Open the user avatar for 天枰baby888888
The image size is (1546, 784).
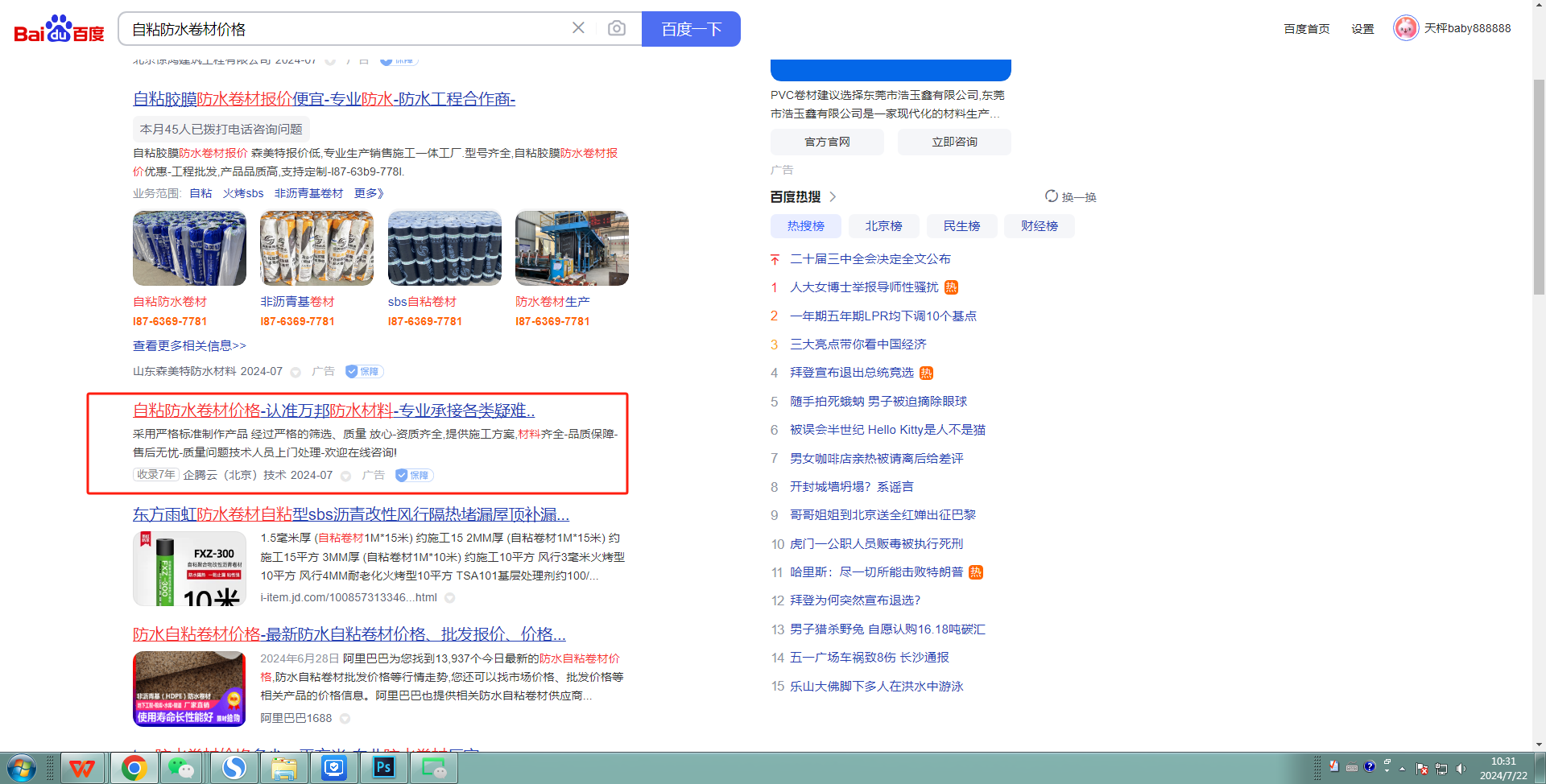coord(1406,28)
